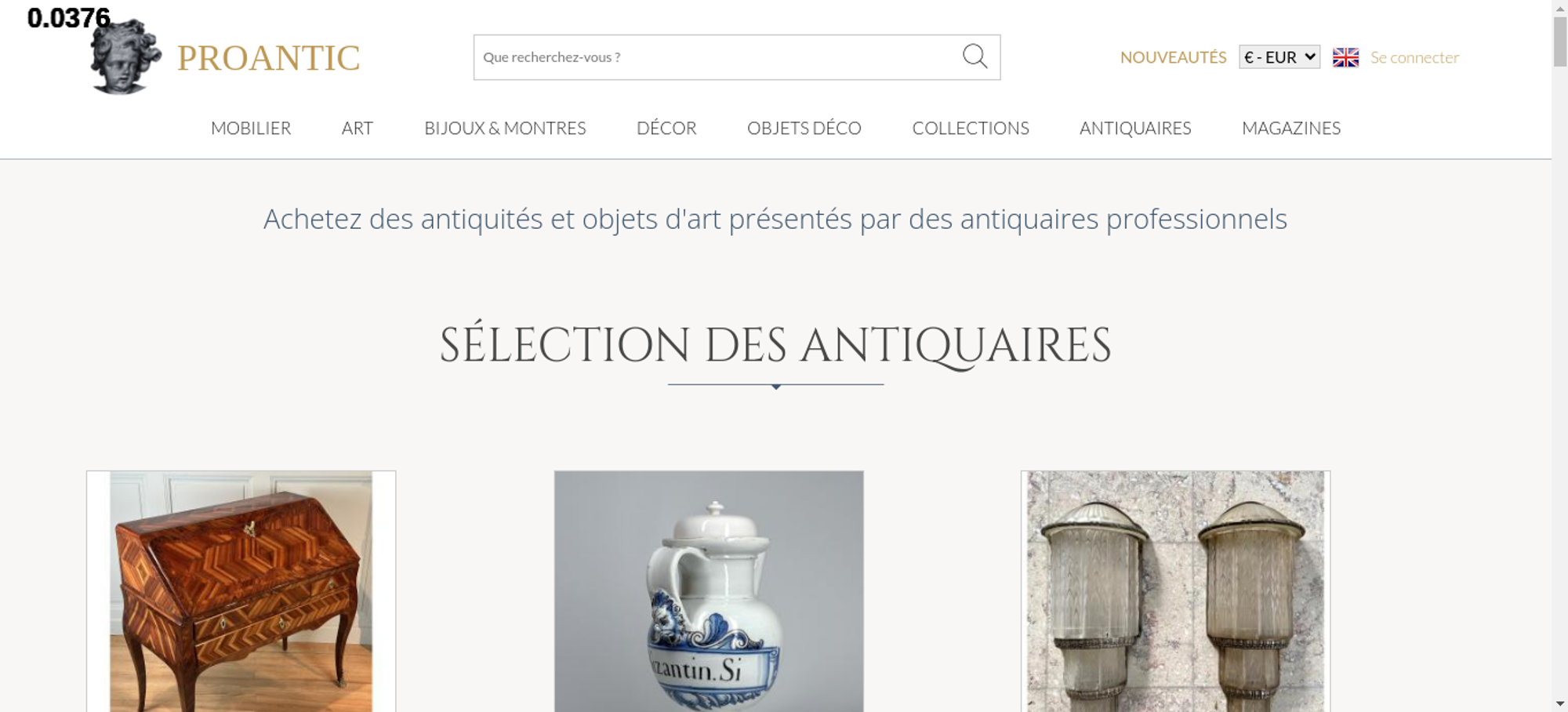The image size is (1568, 712).
Task: Open the MAGAZINES menu
Action: point(1291,128)
